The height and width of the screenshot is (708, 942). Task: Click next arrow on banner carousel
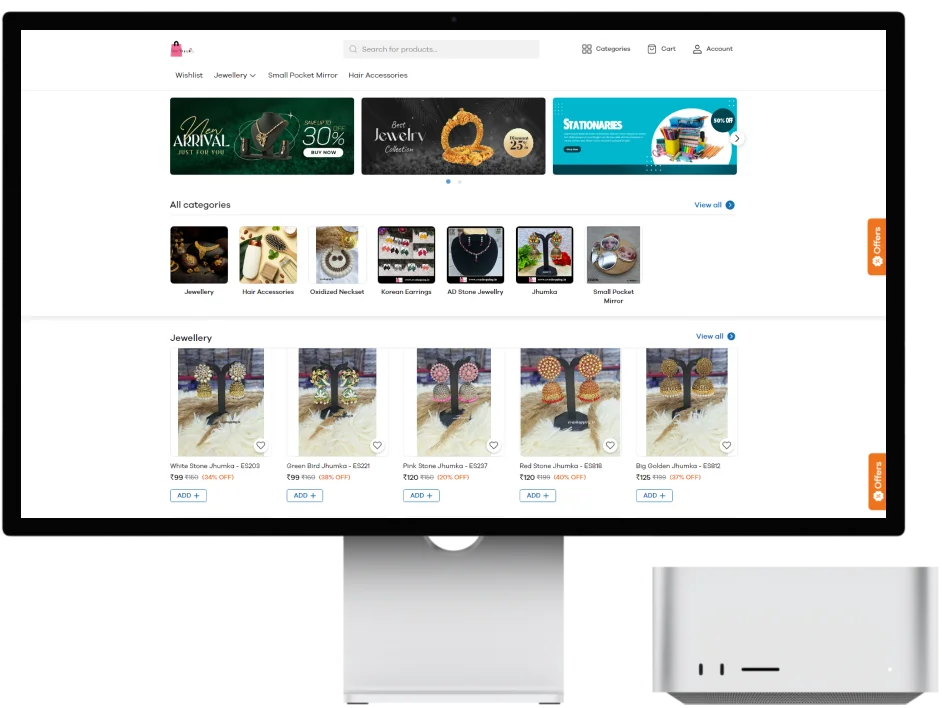coord(737,138)
